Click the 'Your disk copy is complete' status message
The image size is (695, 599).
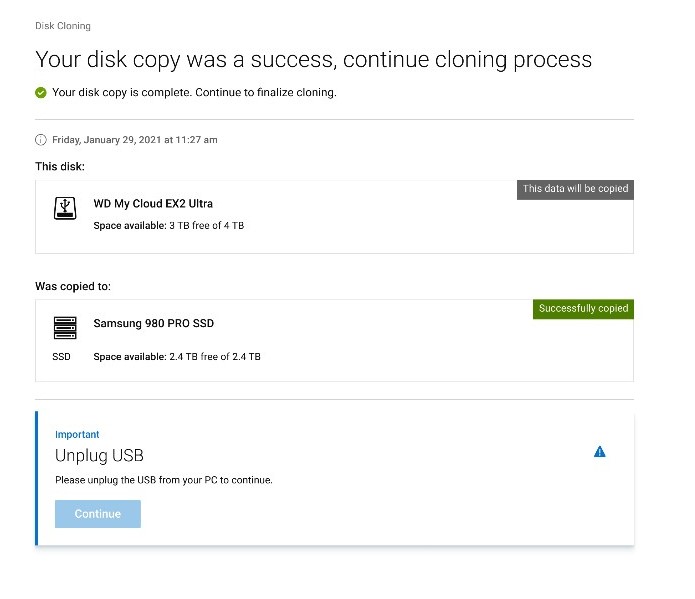(194, 93)
